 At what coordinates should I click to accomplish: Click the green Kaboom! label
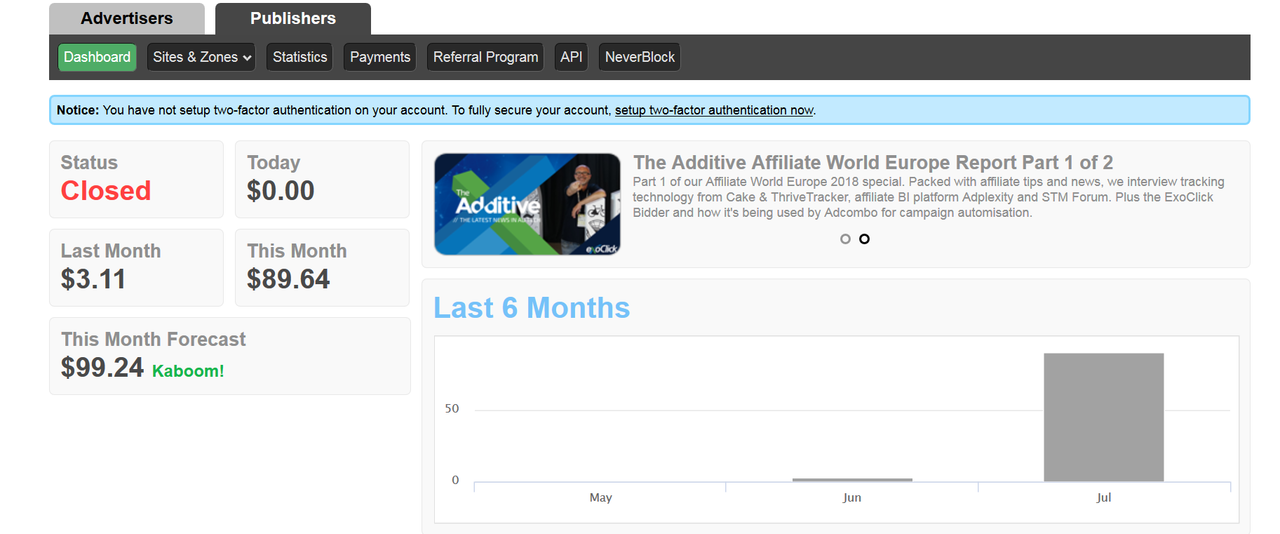tap(188, 371)
